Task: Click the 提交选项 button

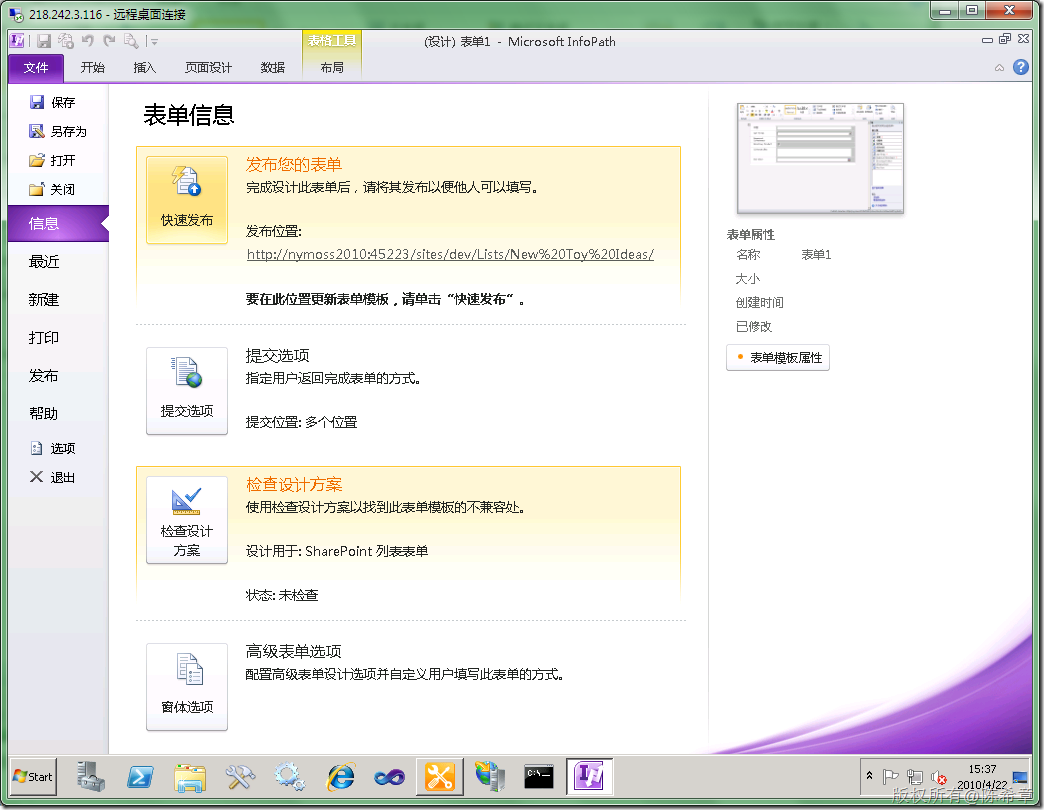Action: (x=187, y=391)
